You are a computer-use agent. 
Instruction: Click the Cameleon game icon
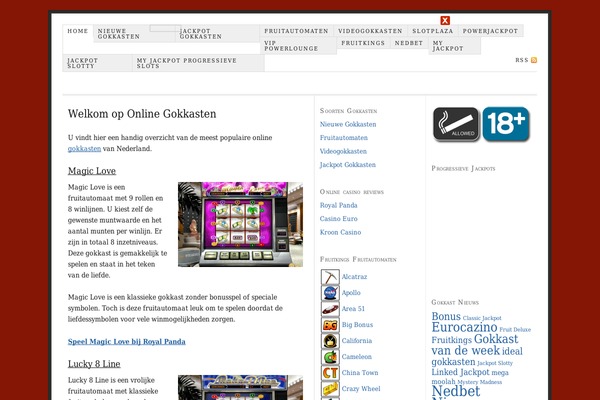330,357
